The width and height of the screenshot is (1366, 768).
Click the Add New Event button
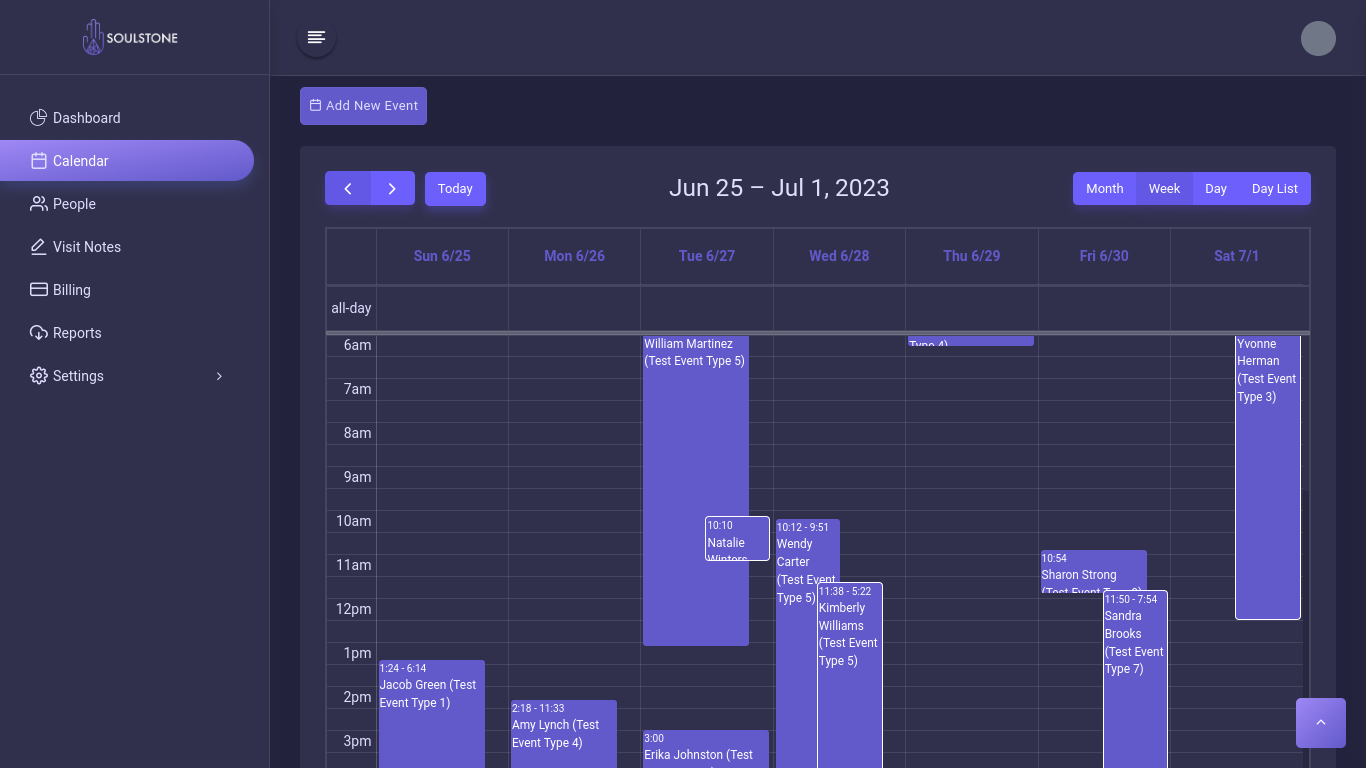363,105
